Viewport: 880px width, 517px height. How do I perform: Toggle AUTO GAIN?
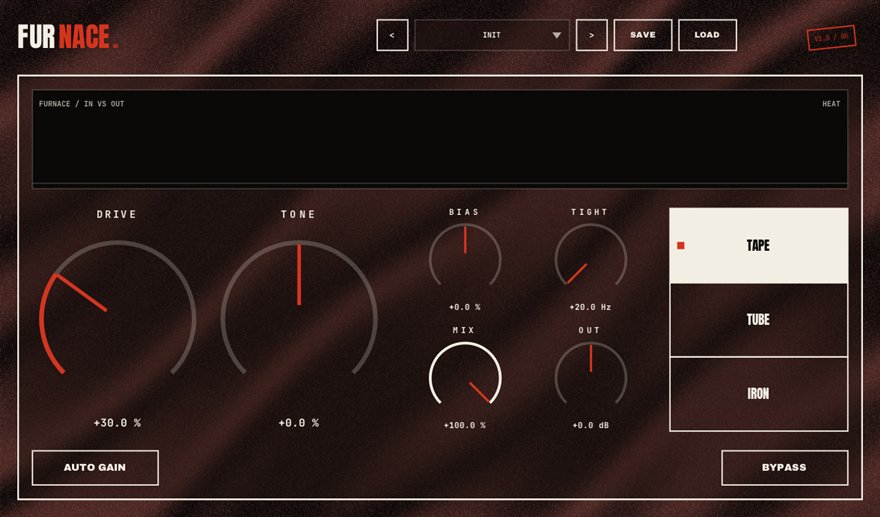pos(95,468)
